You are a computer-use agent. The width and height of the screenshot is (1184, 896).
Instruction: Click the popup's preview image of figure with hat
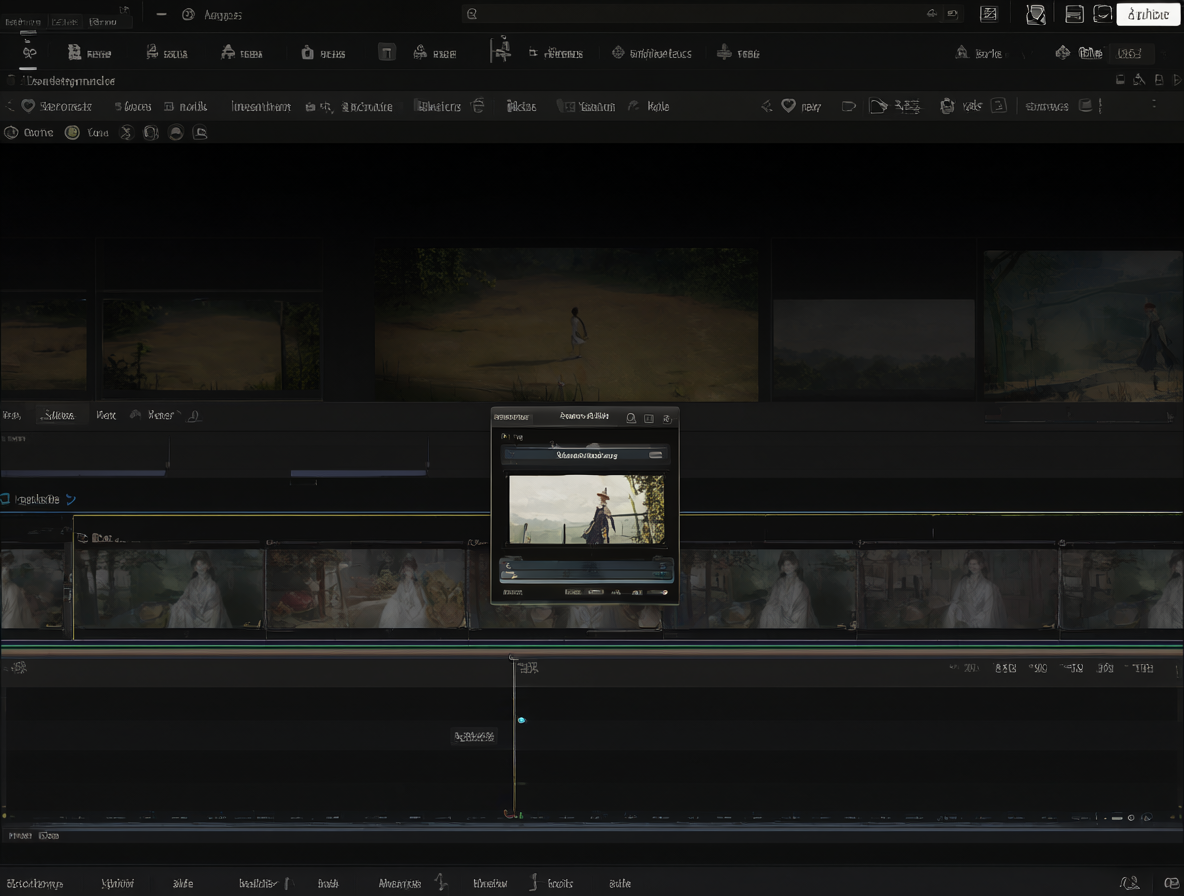click(x=587, y=509)
